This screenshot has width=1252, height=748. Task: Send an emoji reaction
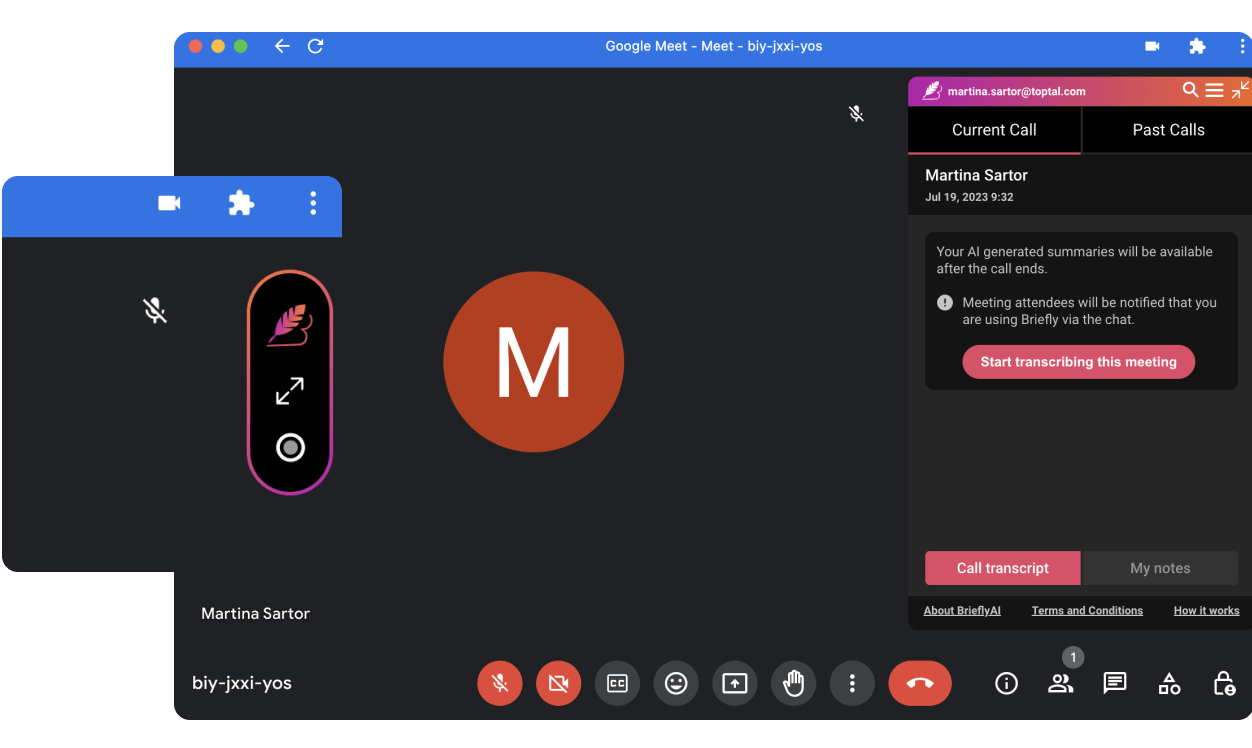(x=676, y=684)
